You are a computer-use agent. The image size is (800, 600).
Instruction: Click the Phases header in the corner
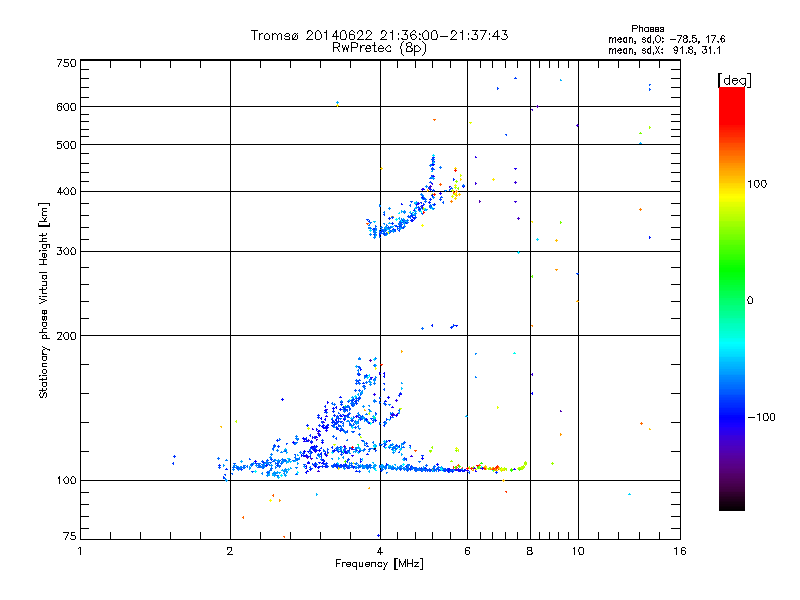(x=647, y=29)
